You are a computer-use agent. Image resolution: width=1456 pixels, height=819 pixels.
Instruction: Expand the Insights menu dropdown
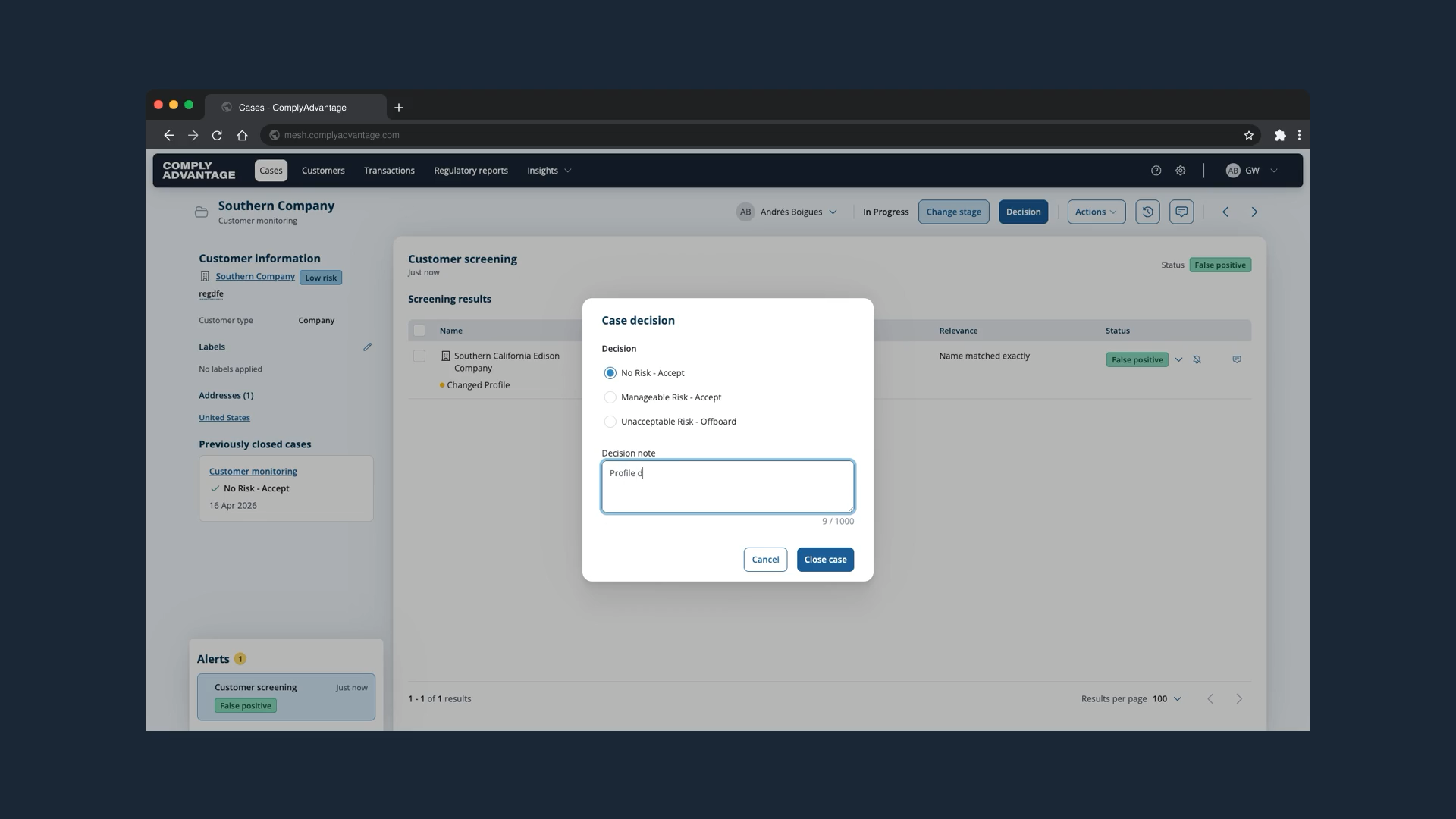pos(549,171)
